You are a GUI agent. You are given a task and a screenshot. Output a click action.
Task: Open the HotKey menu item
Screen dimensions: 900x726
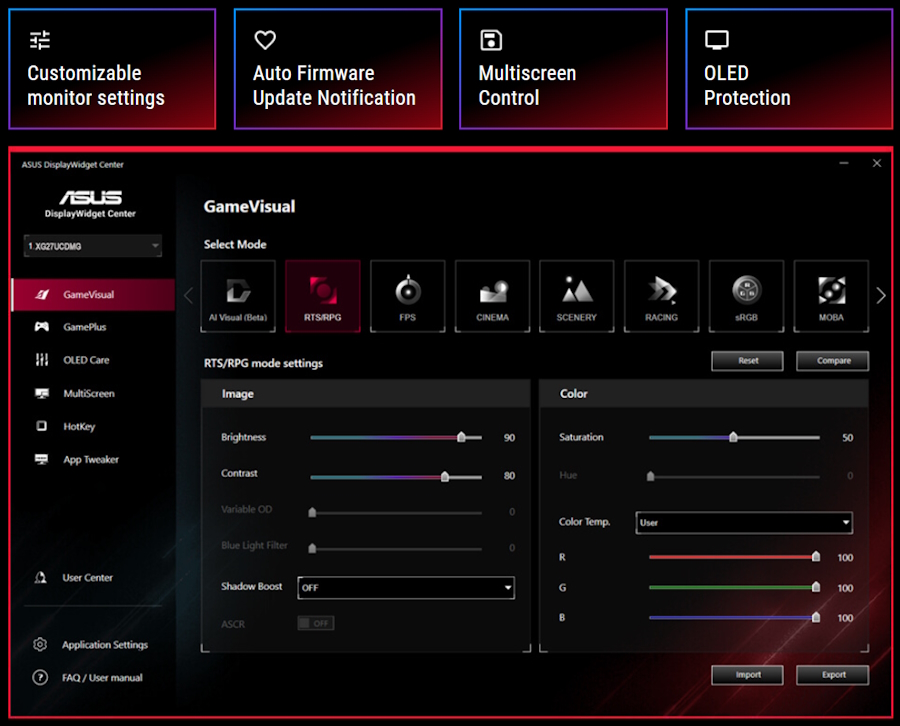coord(93,426)
